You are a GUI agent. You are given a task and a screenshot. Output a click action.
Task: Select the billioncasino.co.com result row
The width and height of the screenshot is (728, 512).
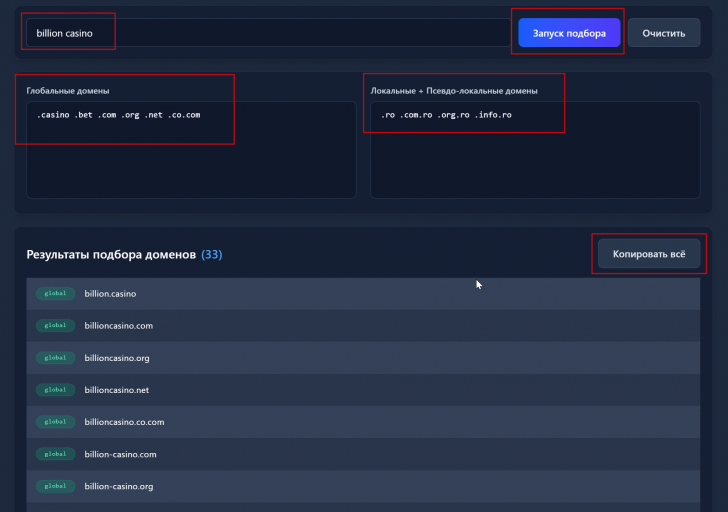pos(363,422)
